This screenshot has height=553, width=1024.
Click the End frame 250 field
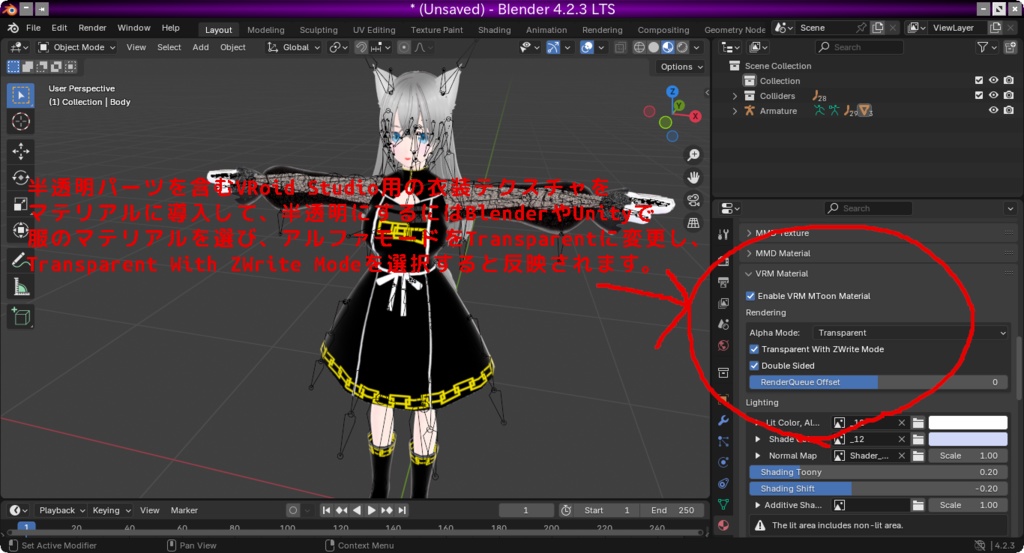pyautogui.click(x=672, y=510)
